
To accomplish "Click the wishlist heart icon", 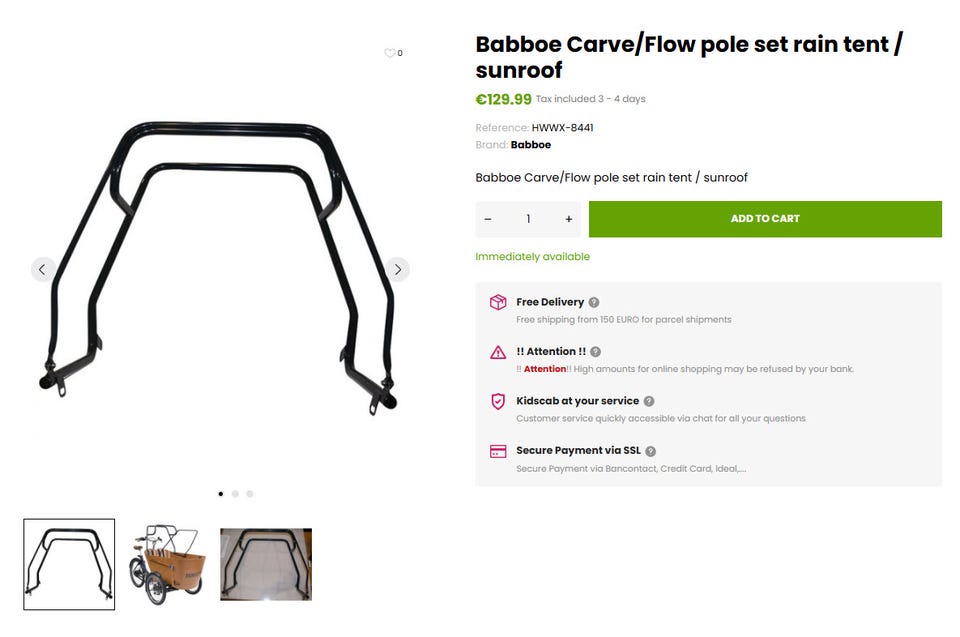I will (390, 53).
